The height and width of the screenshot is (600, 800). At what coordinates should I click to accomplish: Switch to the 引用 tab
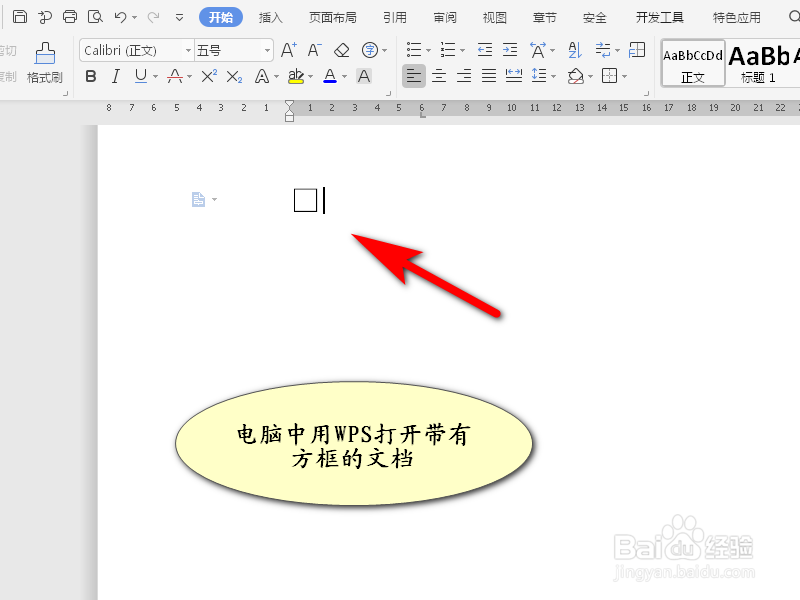pos(395,18)
